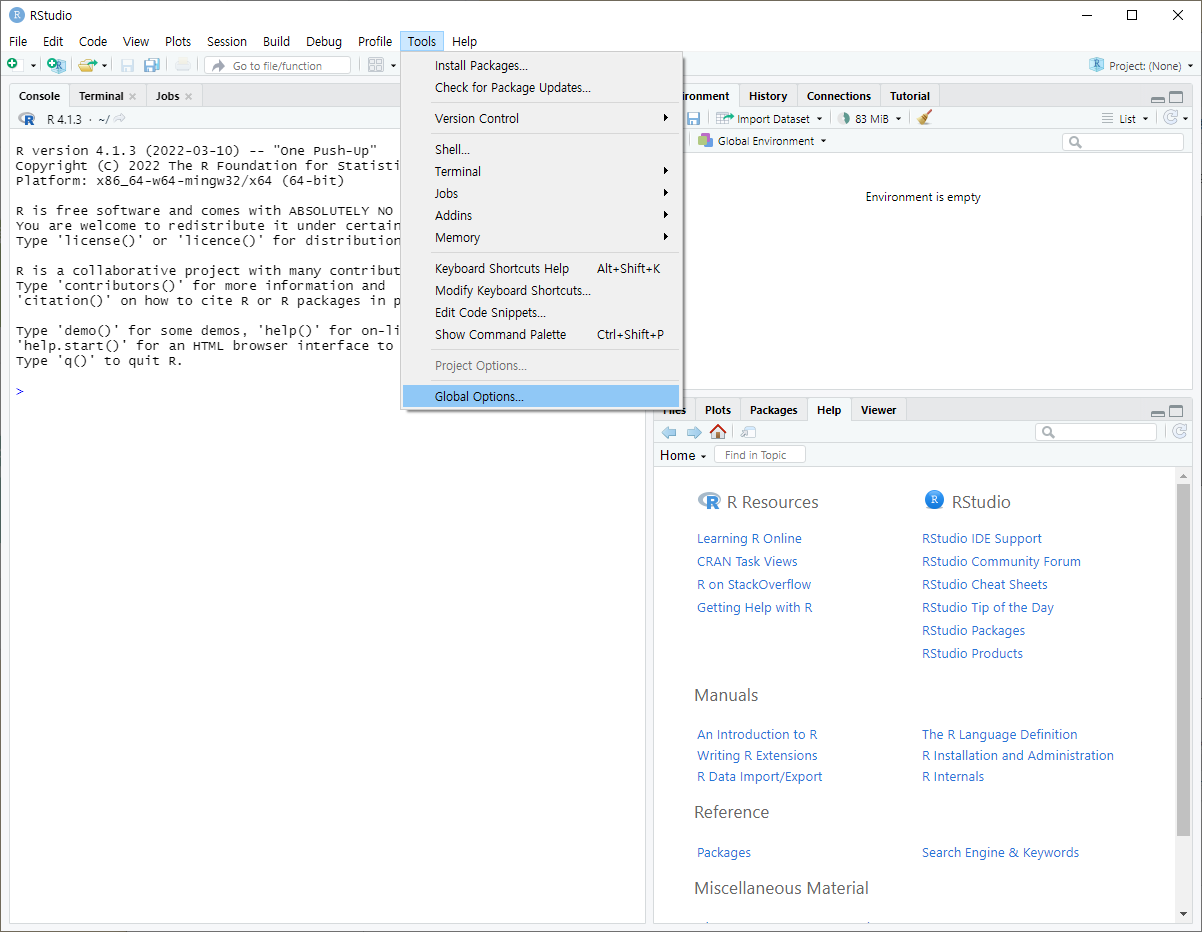Open the Learning R Online link
Viewport: 1202px width, 932px height.
click(749, 538)
